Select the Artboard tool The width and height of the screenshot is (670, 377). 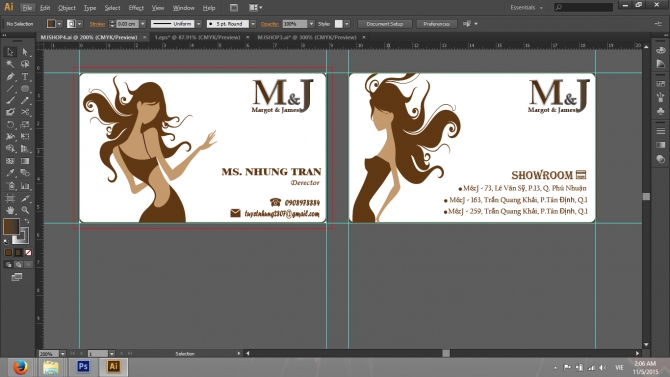point(10,198)
